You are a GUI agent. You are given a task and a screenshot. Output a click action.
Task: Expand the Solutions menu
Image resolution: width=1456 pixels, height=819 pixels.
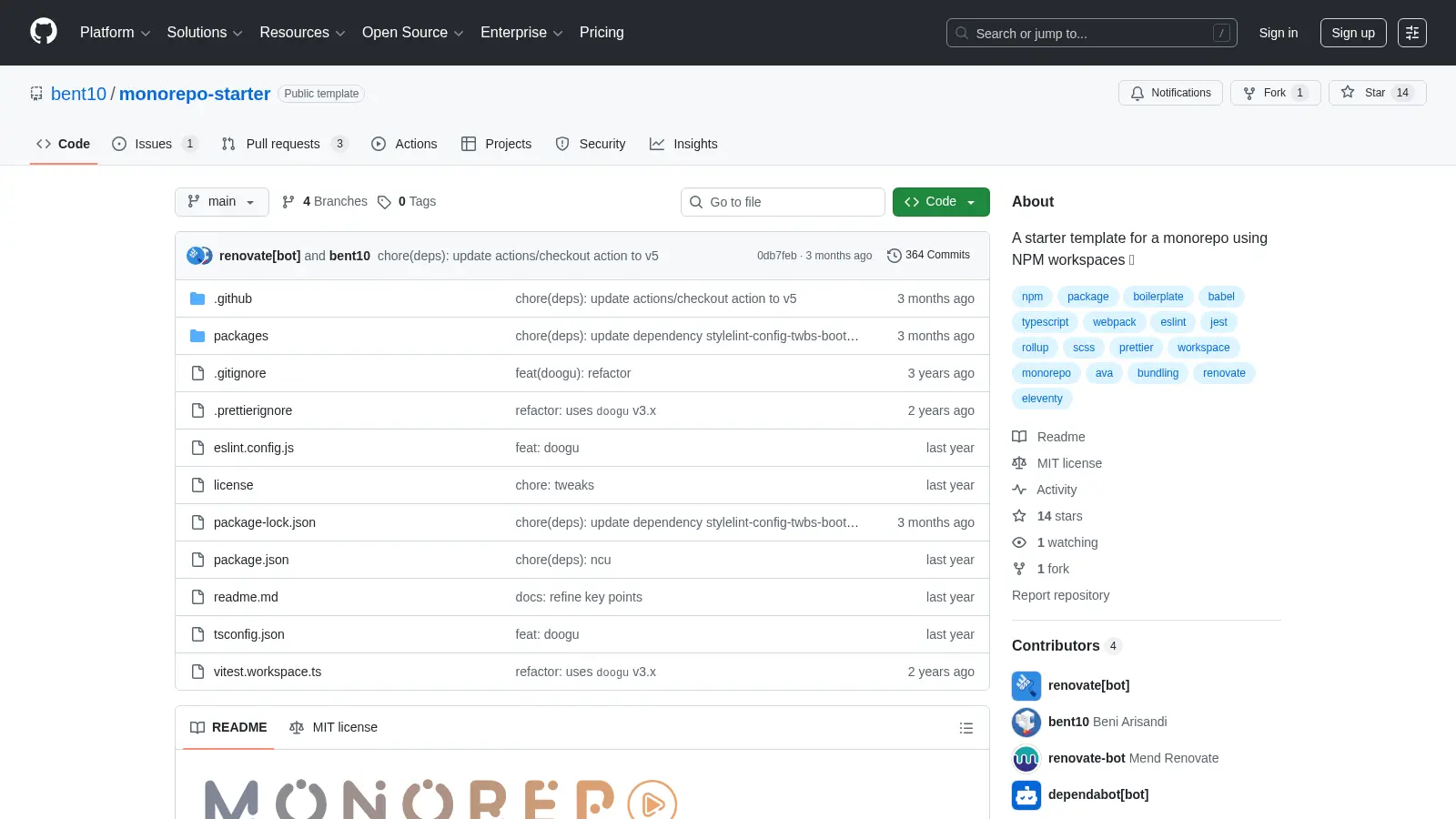pos(205,33)
